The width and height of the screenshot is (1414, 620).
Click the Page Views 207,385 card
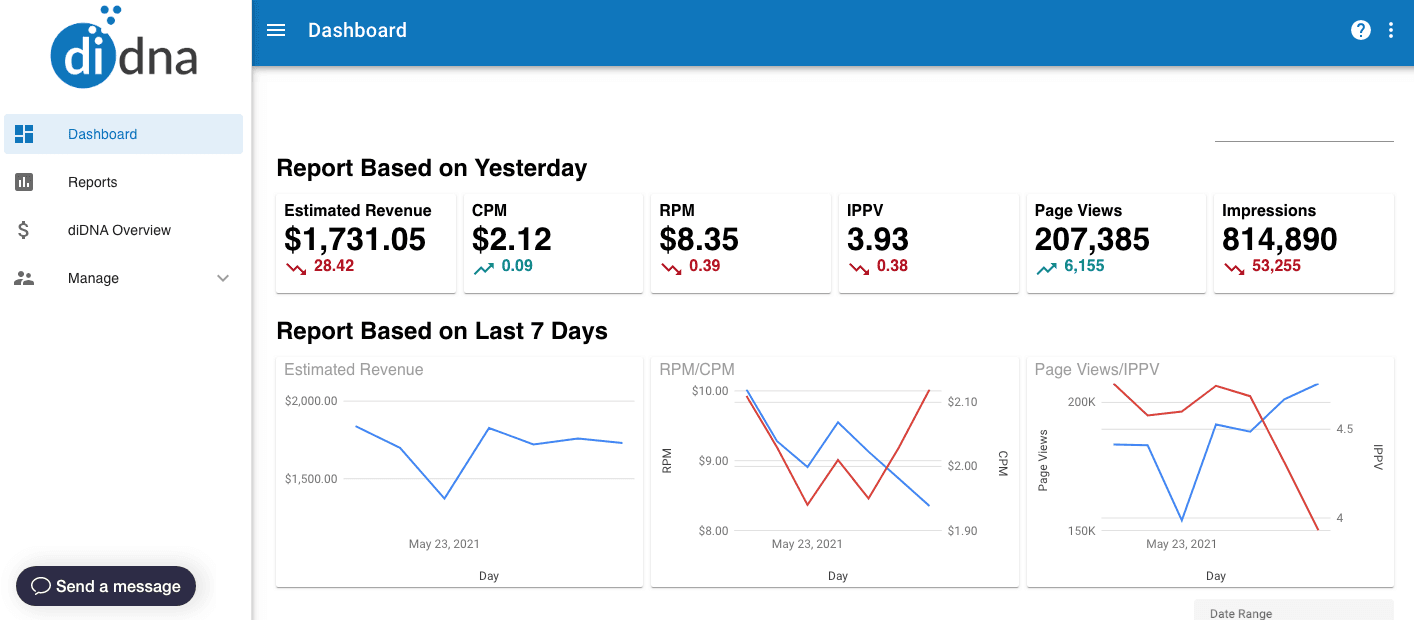coord(1116,243)
